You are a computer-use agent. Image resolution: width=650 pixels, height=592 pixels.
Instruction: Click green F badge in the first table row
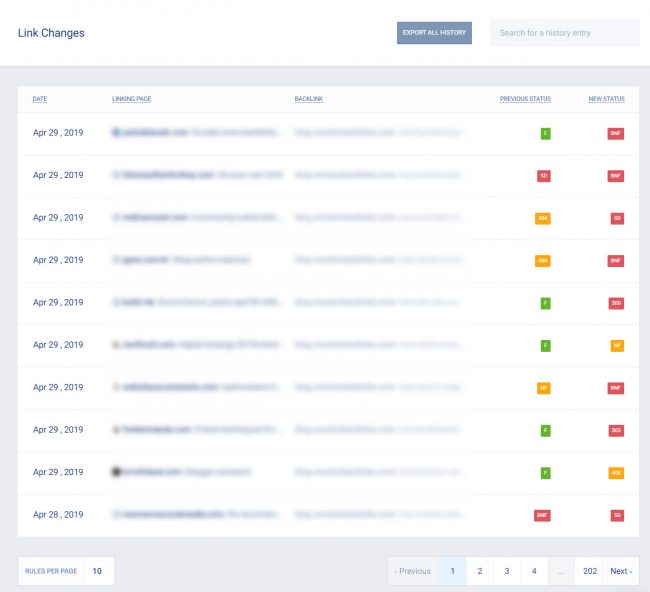545,133
